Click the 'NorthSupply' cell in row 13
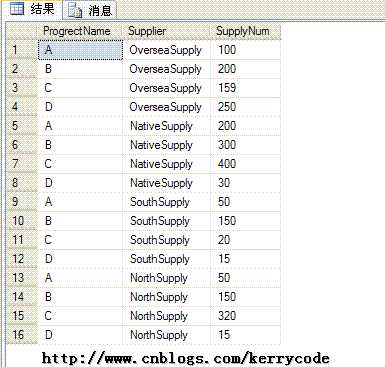The image size is (385, 367). 167,278
